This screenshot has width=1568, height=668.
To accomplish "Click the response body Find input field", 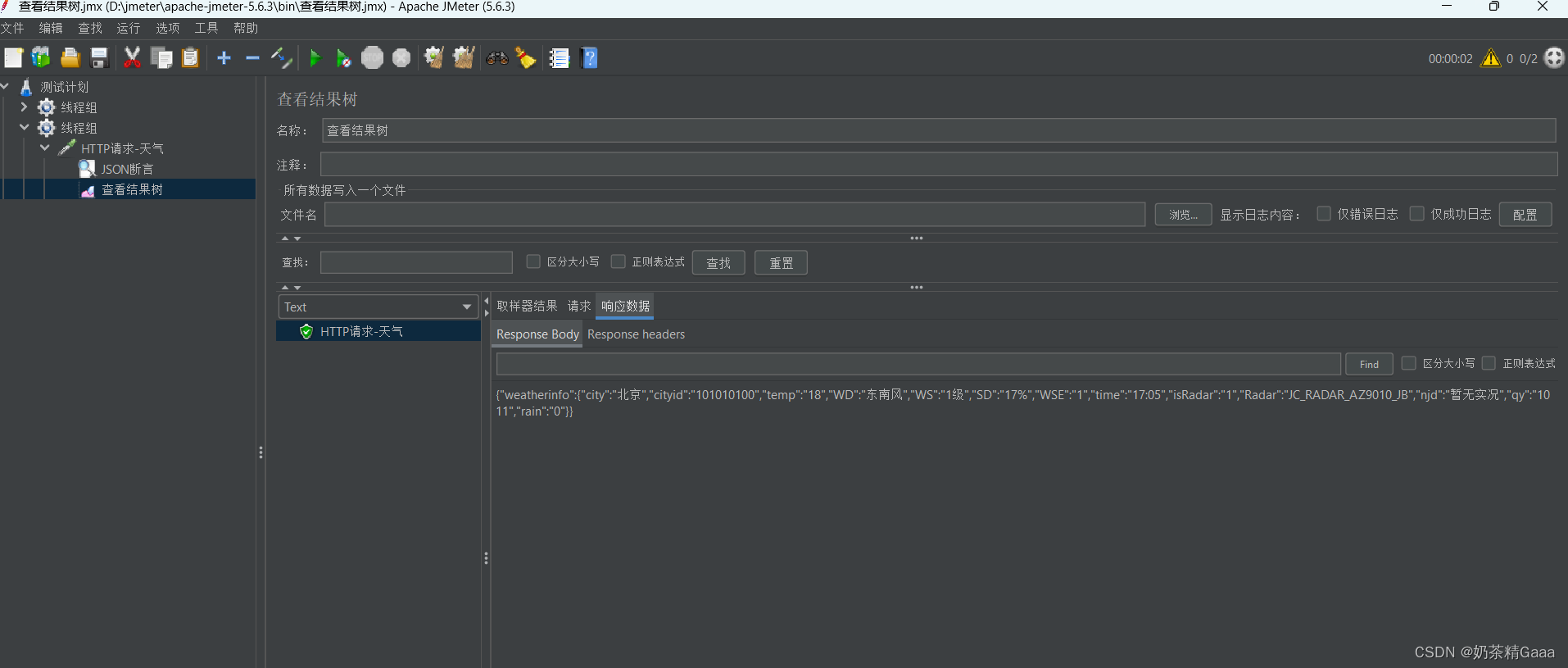I will pos(918,364).
